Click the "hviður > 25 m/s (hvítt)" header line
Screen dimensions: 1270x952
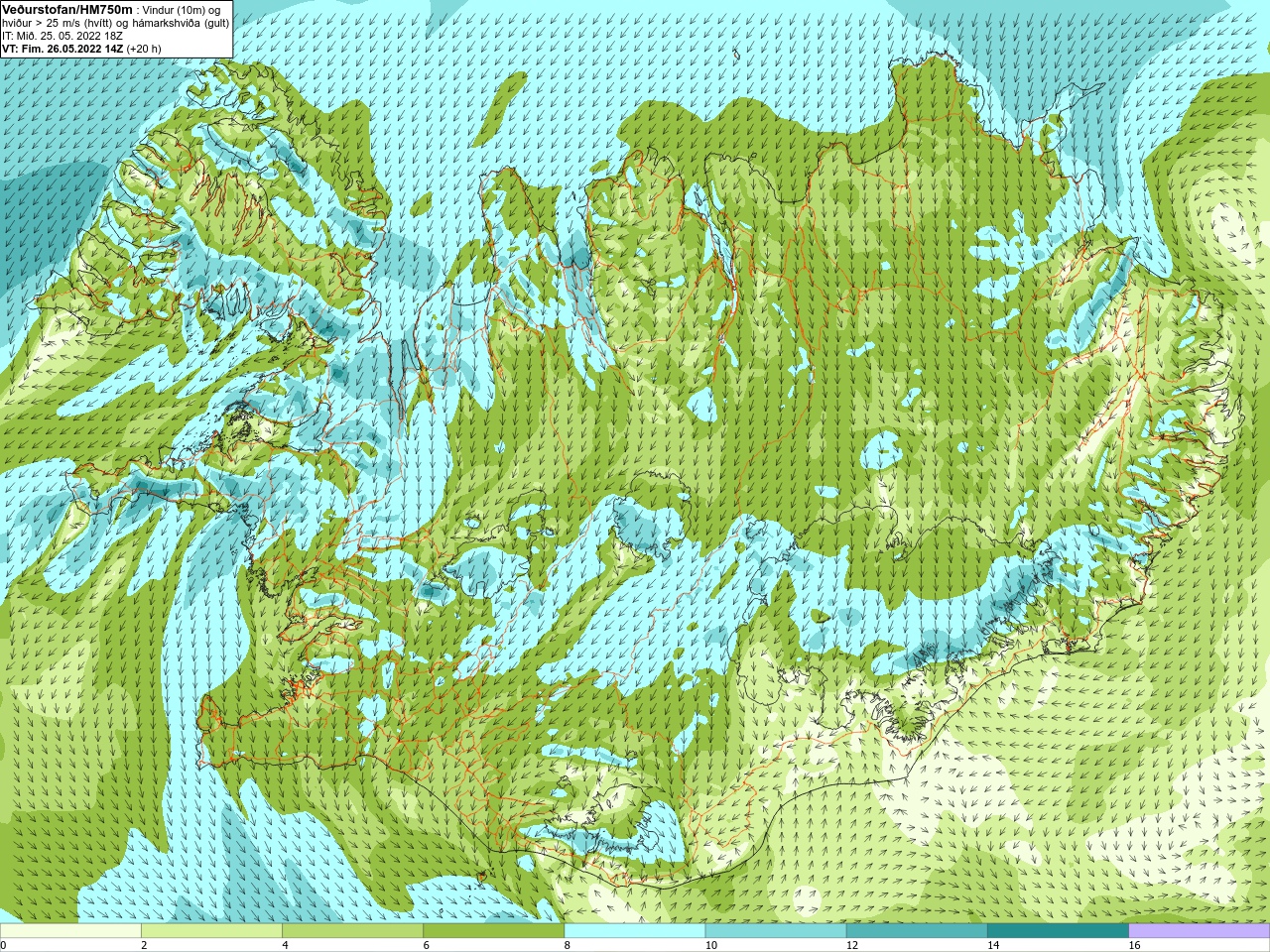pyautogui.click(x=60, y=23)
